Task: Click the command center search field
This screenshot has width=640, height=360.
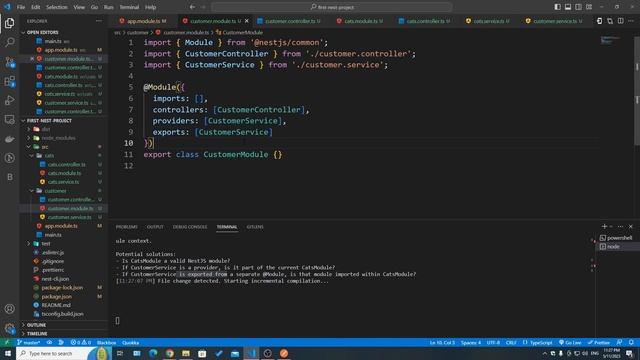Action: [332, 7]
